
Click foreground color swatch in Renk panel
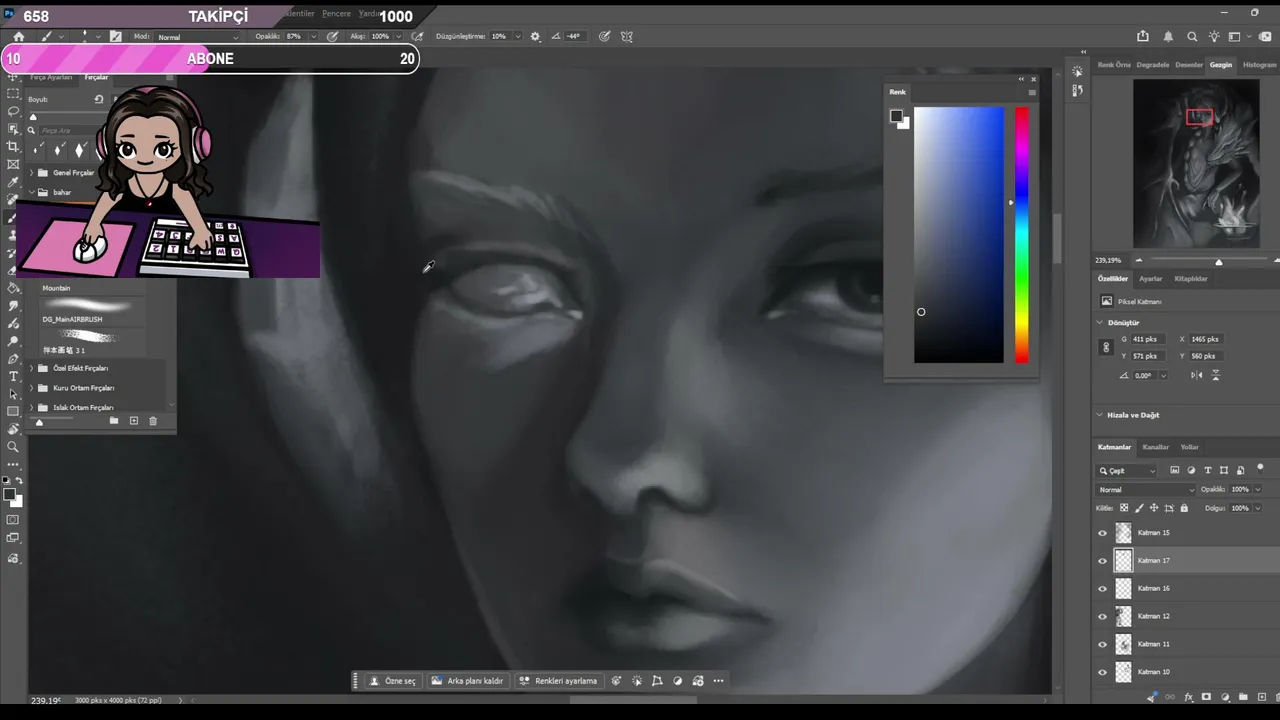click(896, 116)
